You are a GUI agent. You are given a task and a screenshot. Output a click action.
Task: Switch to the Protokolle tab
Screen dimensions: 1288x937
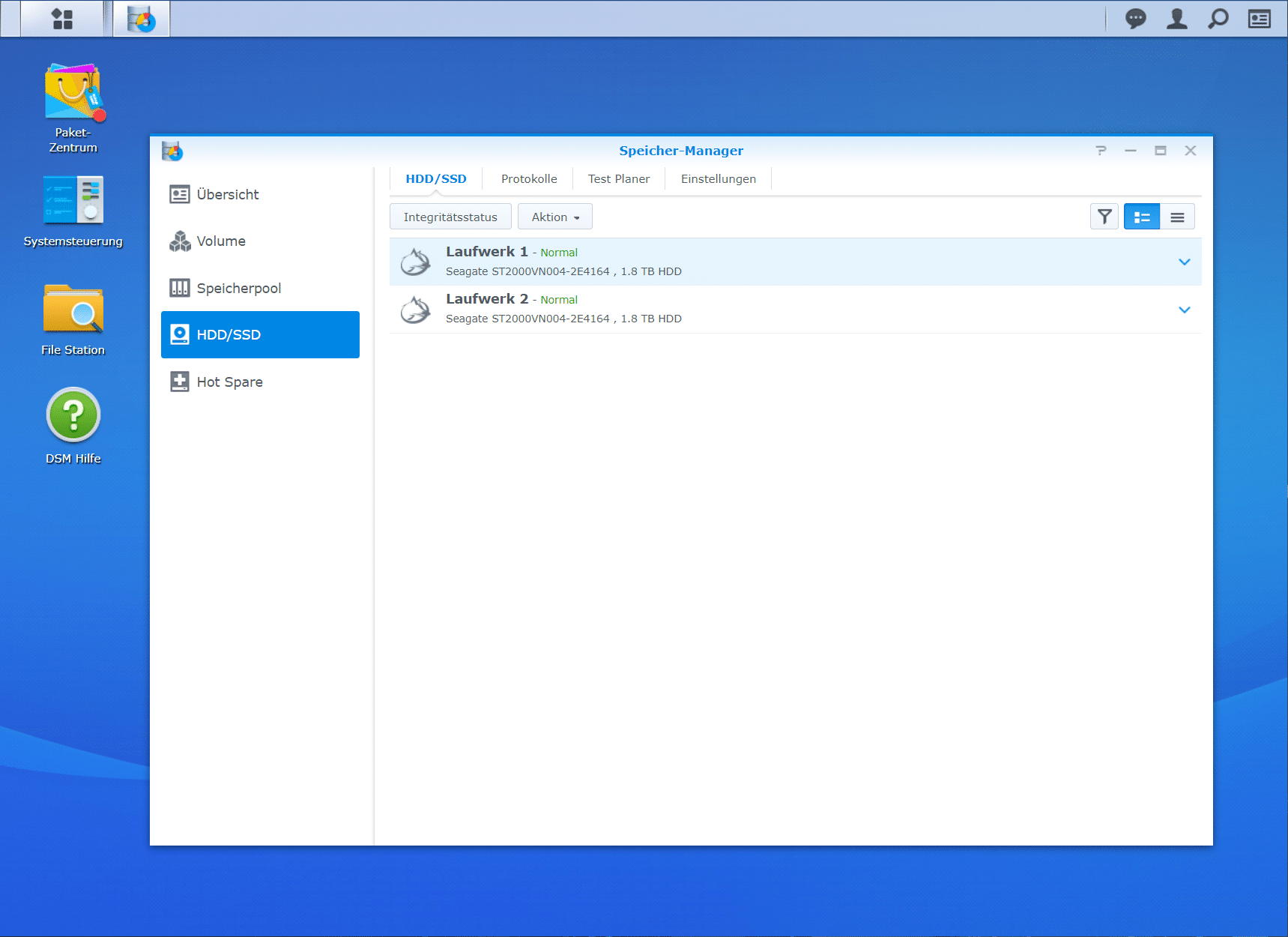tap(529, 179)
